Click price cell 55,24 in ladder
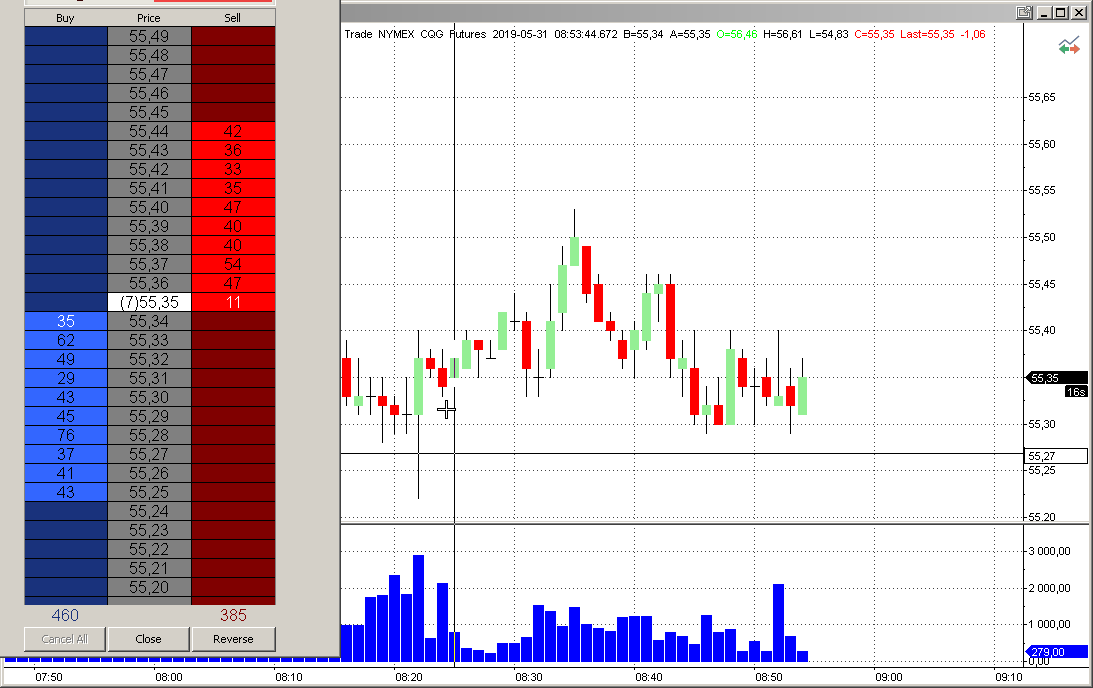Screen dimensions: 1093x688 click(x=149, y=511)
